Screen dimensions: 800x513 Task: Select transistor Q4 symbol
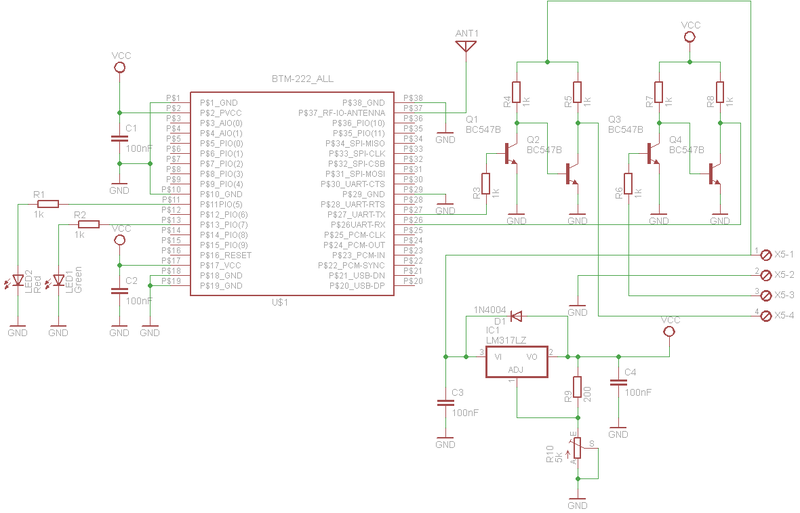coord(714,174)
